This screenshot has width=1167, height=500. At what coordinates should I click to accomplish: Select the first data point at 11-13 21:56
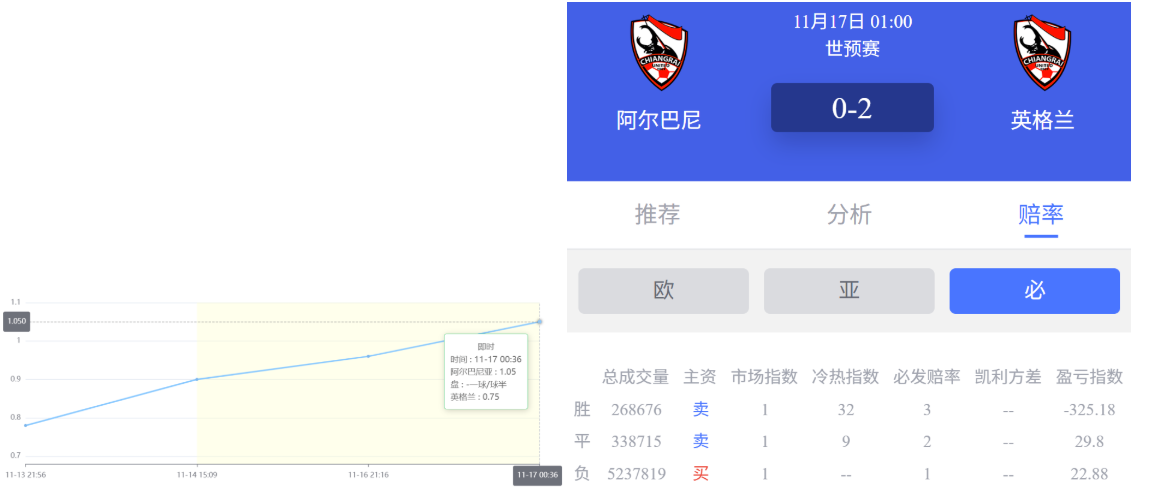pos(25,425)
